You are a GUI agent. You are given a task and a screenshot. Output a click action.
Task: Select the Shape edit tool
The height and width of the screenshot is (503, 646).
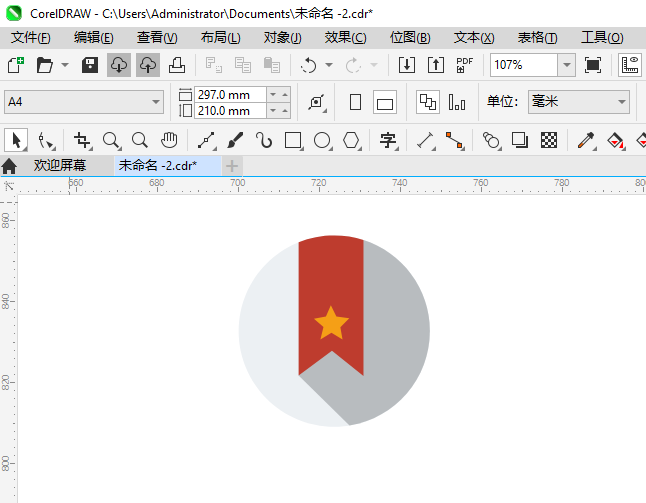[46, 140]
